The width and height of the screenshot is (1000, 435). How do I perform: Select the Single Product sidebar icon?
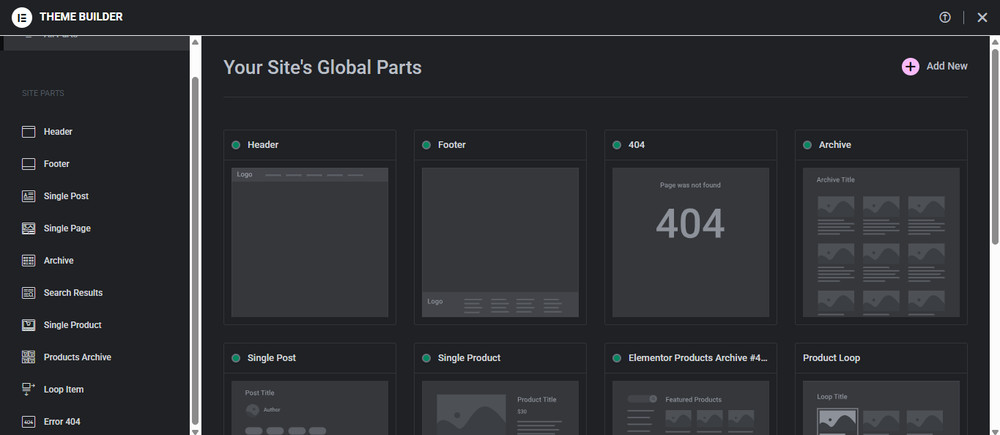coord(28,325)
